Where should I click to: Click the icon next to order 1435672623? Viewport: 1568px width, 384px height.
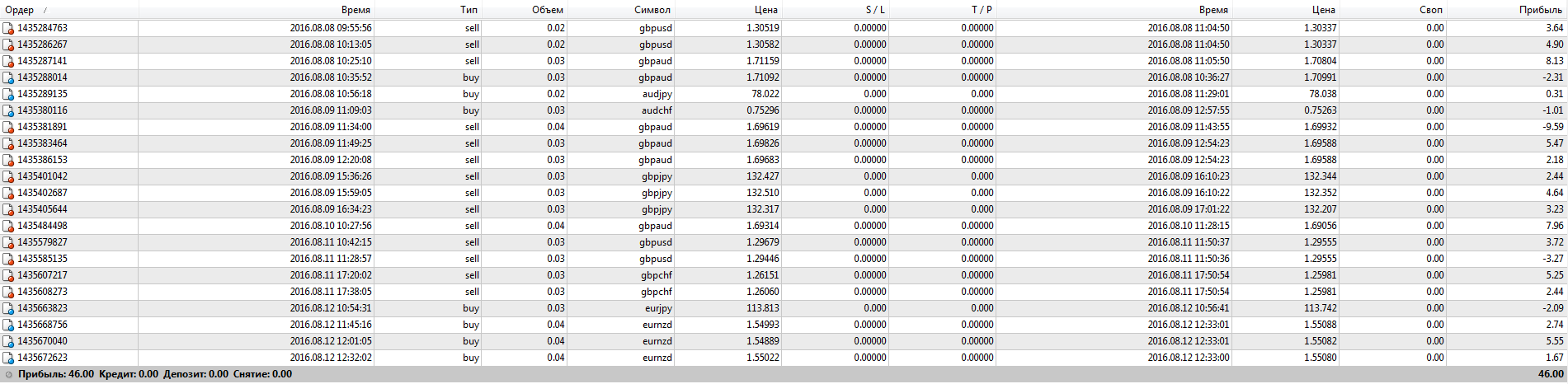[x=8, y=358]
